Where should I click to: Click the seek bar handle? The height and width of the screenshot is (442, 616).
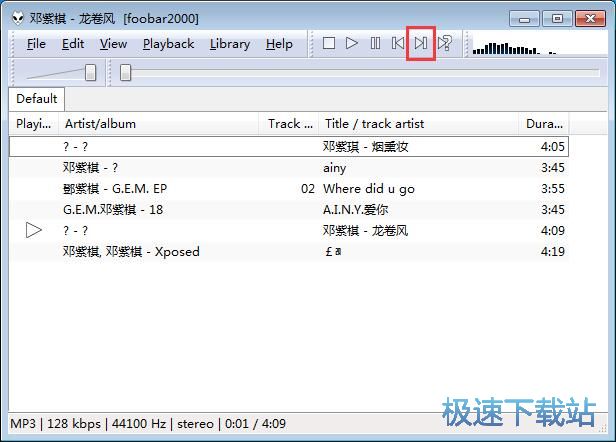(125, 73)
